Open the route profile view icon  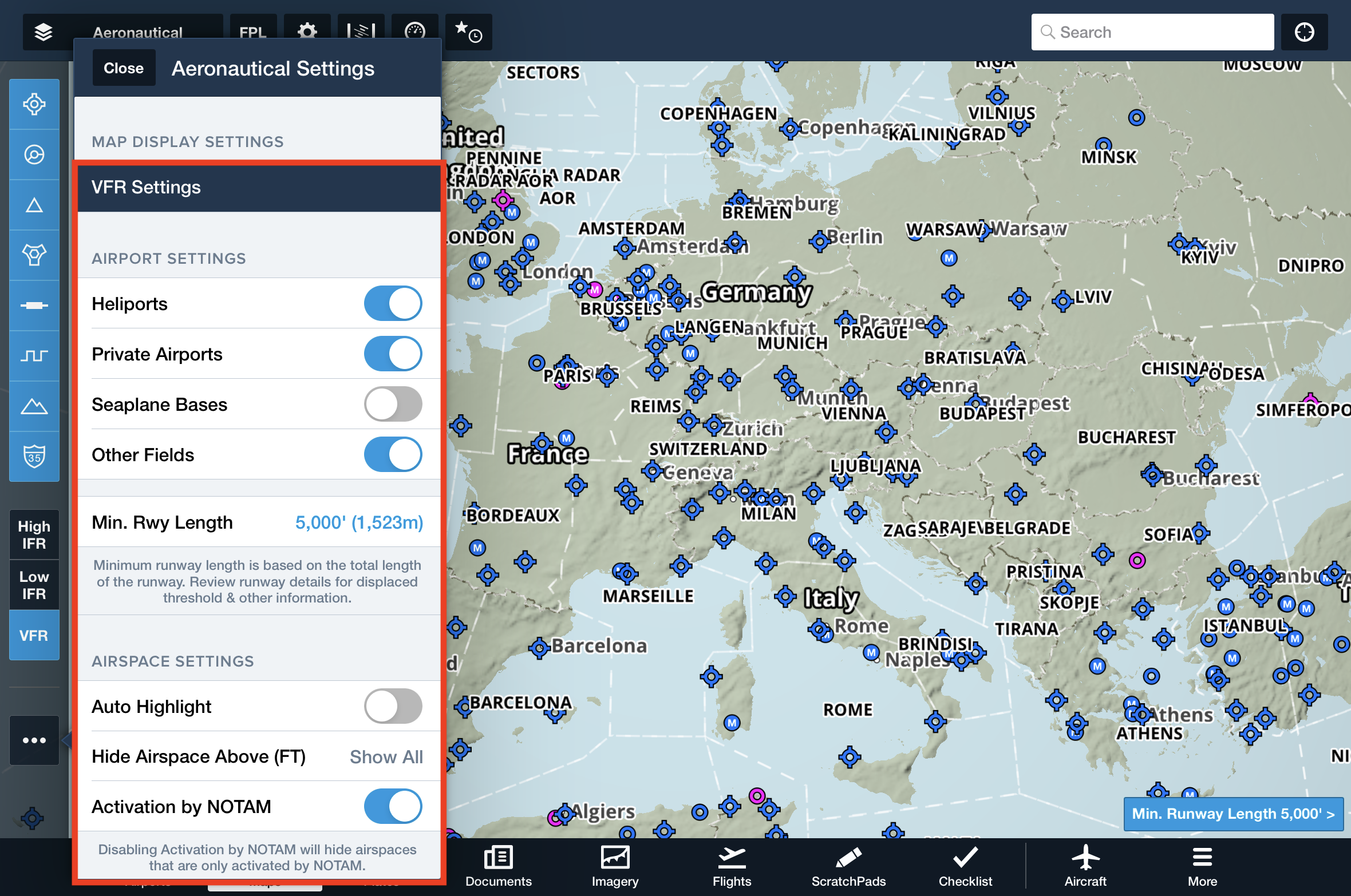point(361,32)
